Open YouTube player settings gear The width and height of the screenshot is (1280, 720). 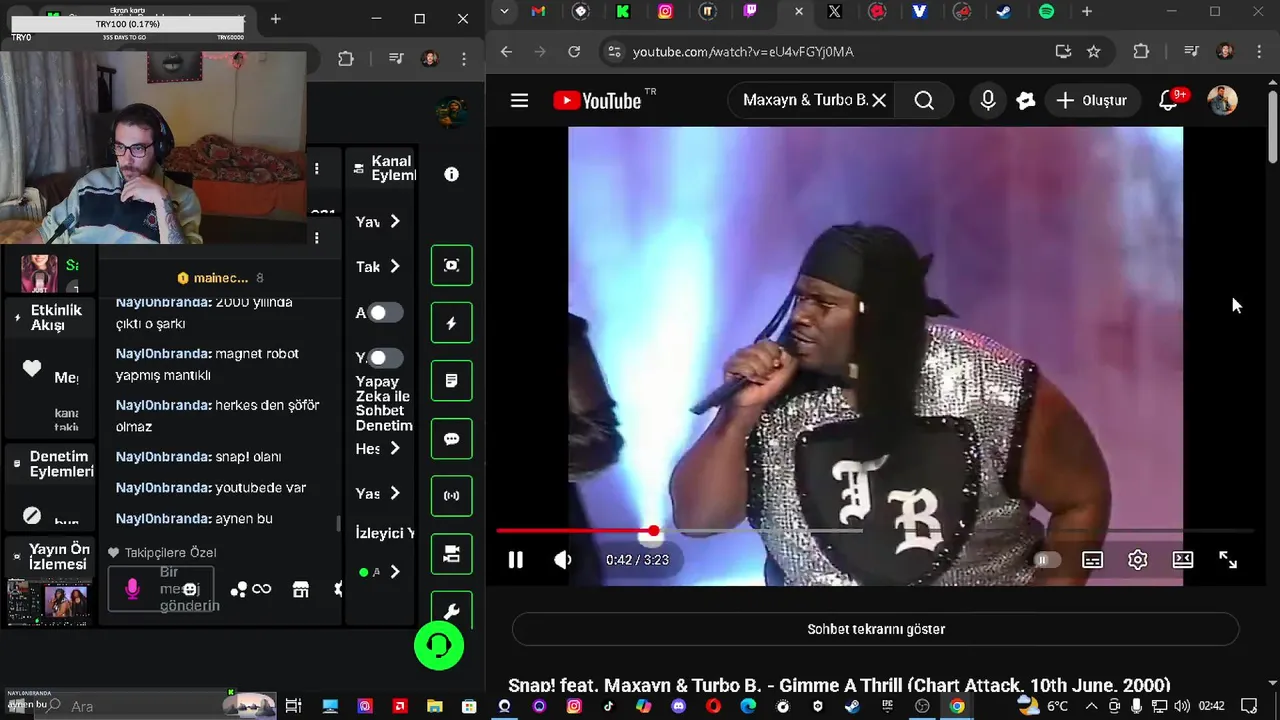click(x=1137, y=560)
